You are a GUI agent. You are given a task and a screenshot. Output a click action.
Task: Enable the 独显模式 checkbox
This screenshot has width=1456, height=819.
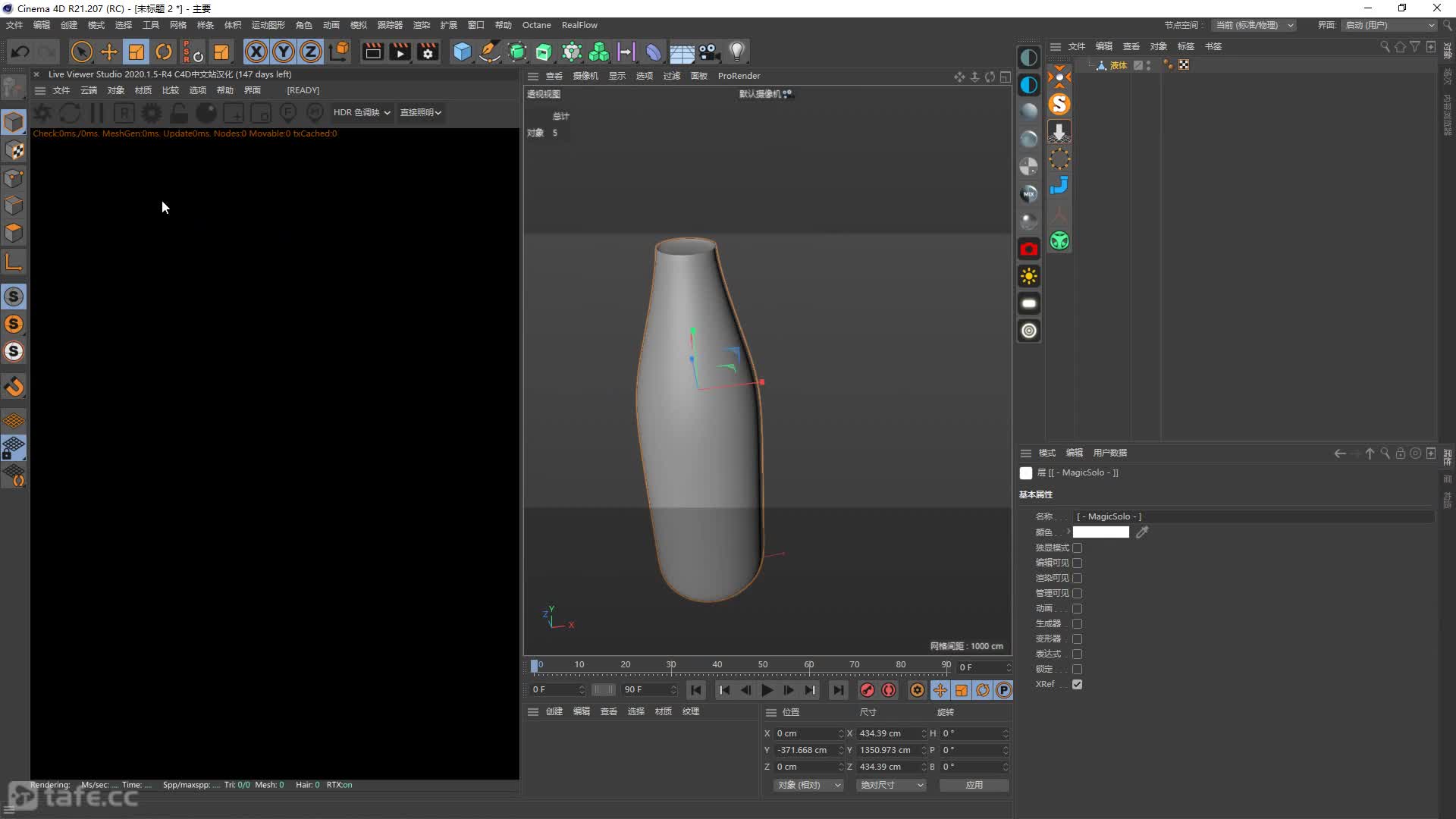[1077, 548]
